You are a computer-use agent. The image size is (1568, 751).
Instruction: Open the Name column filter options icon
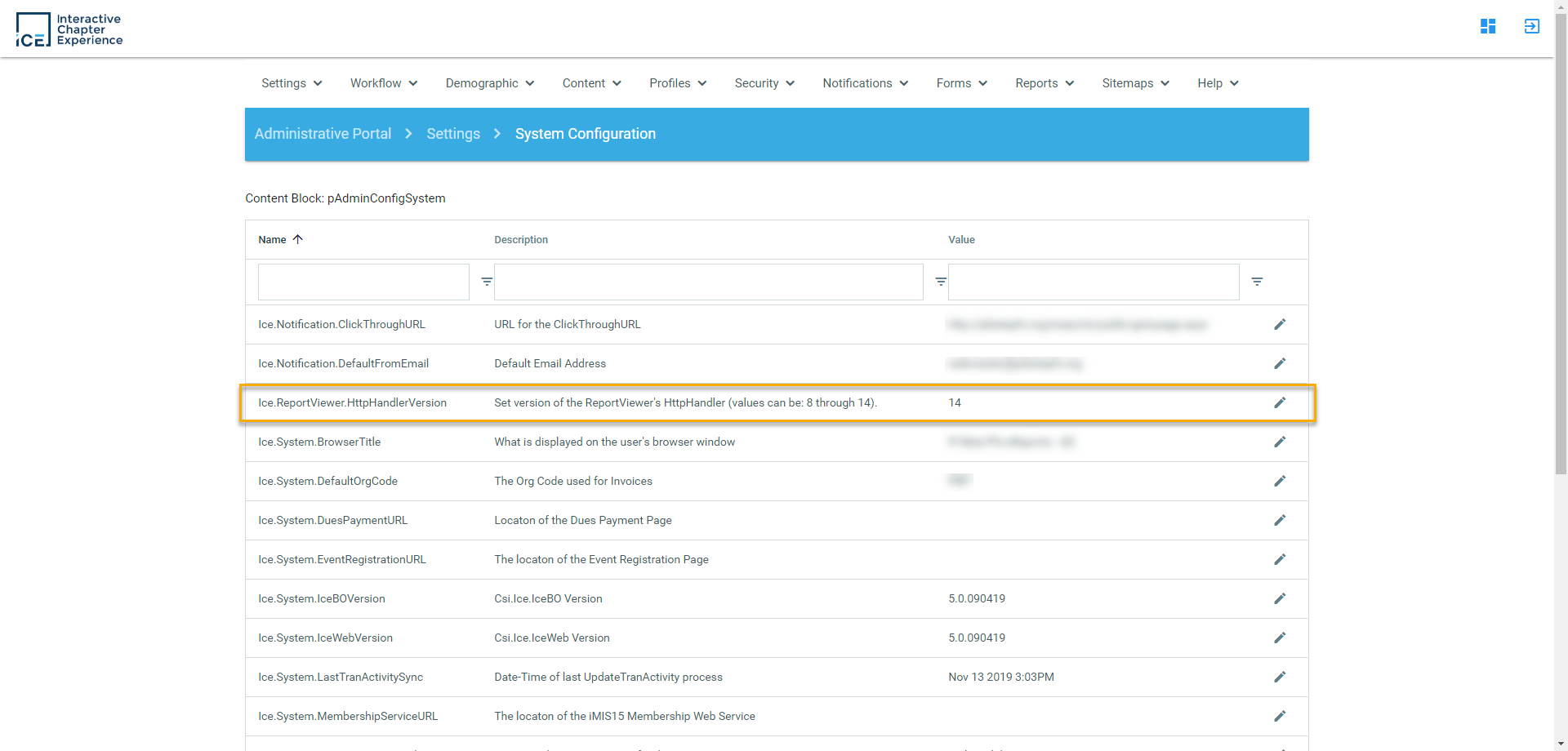(x=487, y=282)
